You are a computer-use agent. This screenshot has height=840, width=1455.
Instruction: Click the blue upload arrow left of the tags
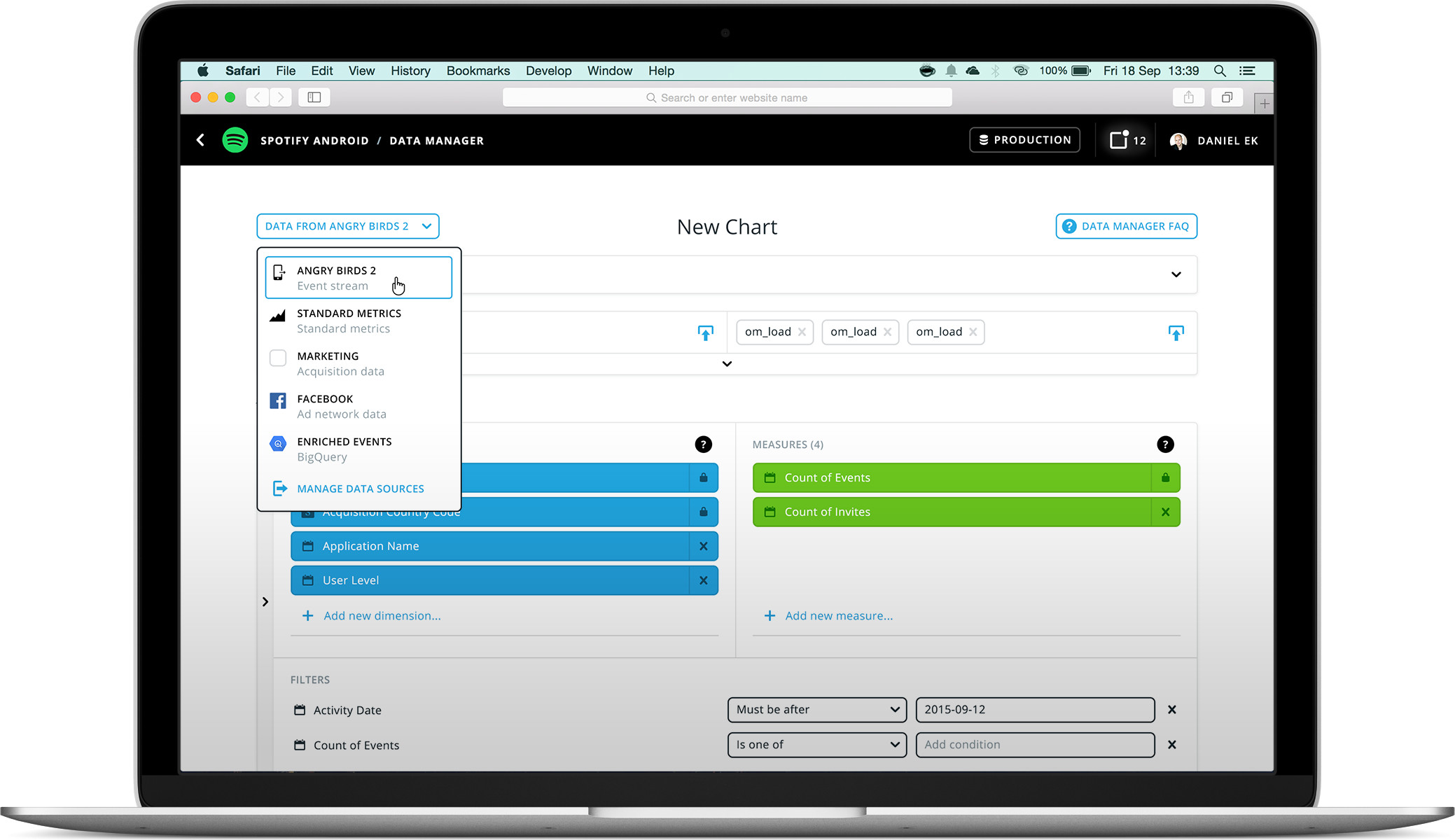click(706, 333)
